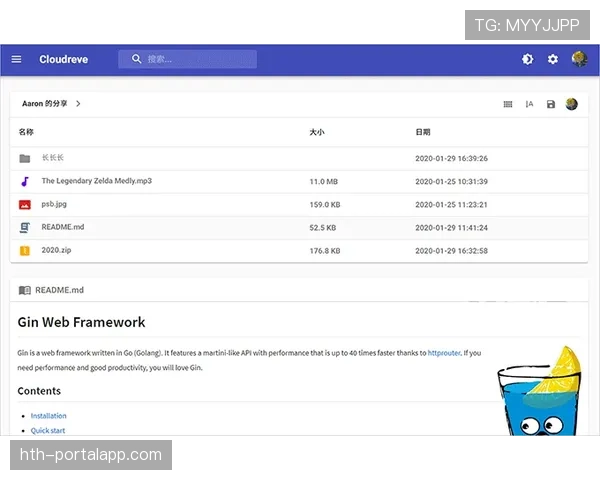Open settings via the gear icon
Image resolution: width=600 pixels, height=480 pixels.
[553, 59]
